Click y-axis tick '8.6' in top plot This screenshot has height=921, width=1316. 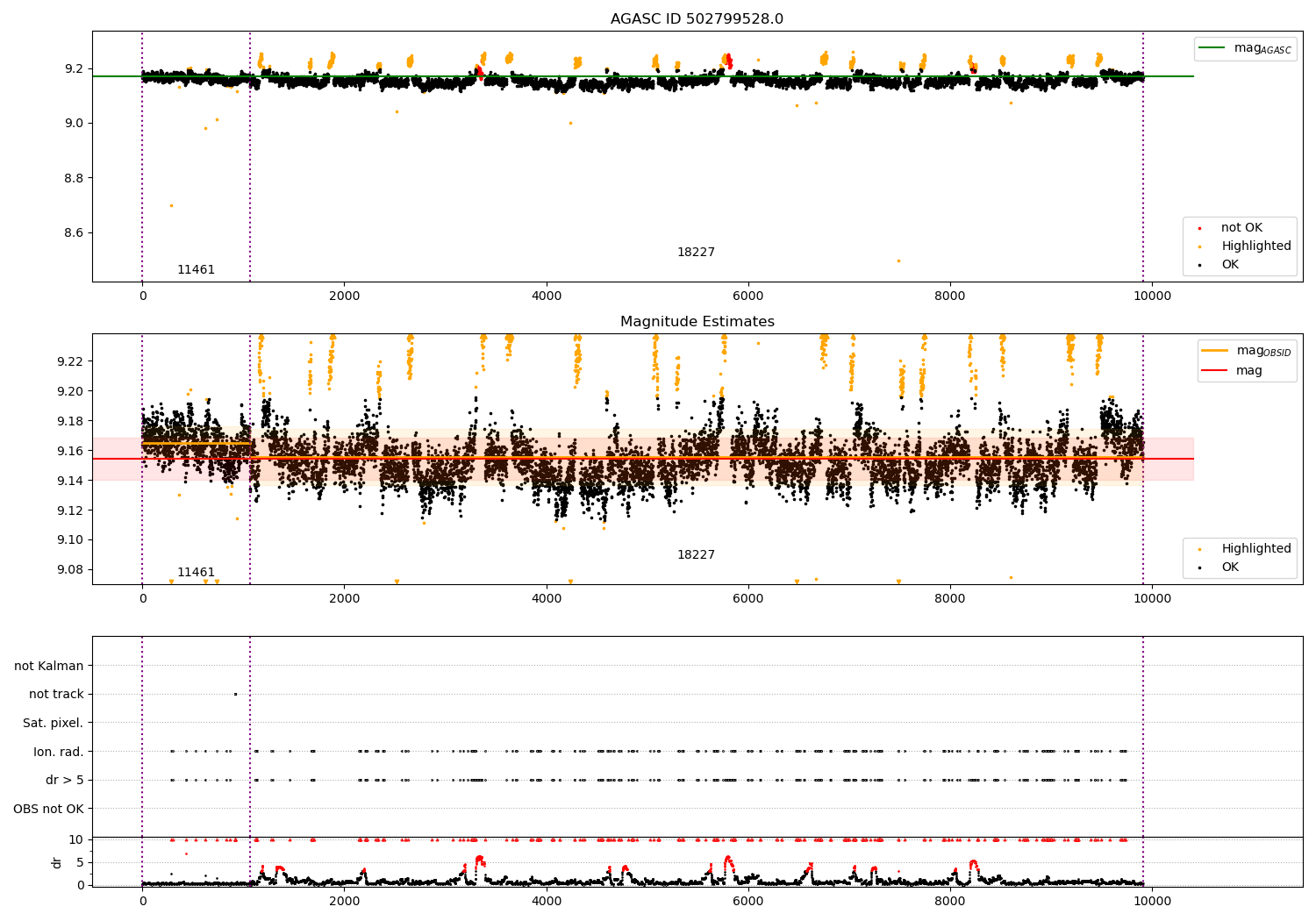pyautogui.click(x=75, y=233)
